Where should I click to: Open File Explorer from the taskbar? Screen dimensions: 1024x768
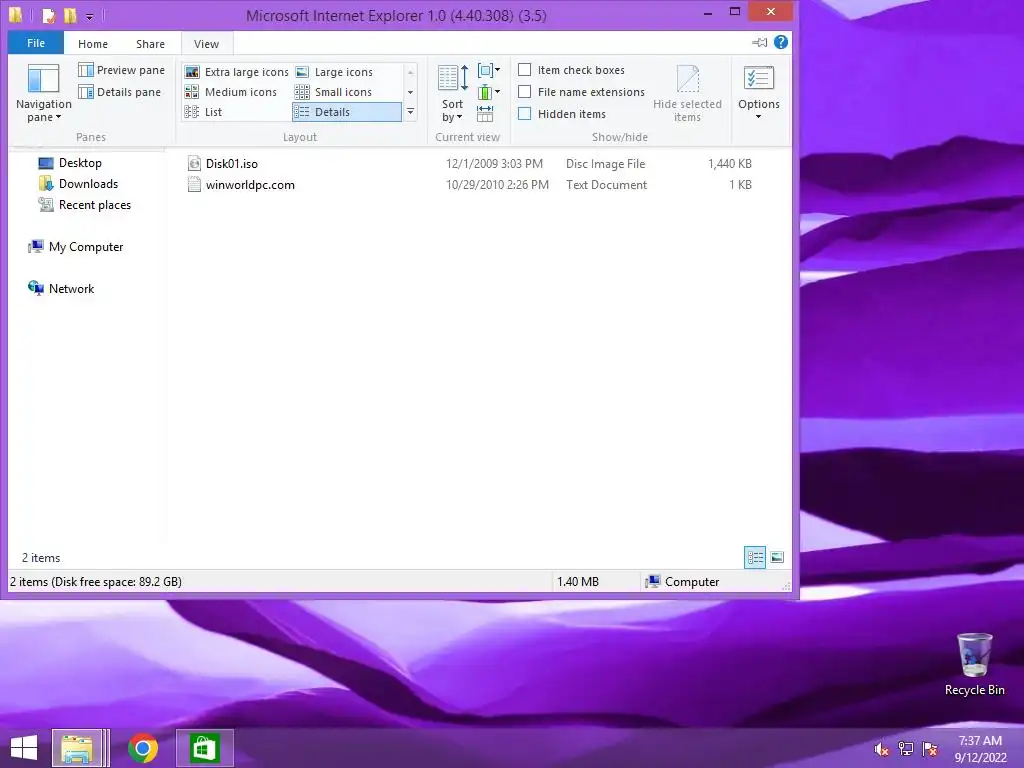tap(77, 748)
